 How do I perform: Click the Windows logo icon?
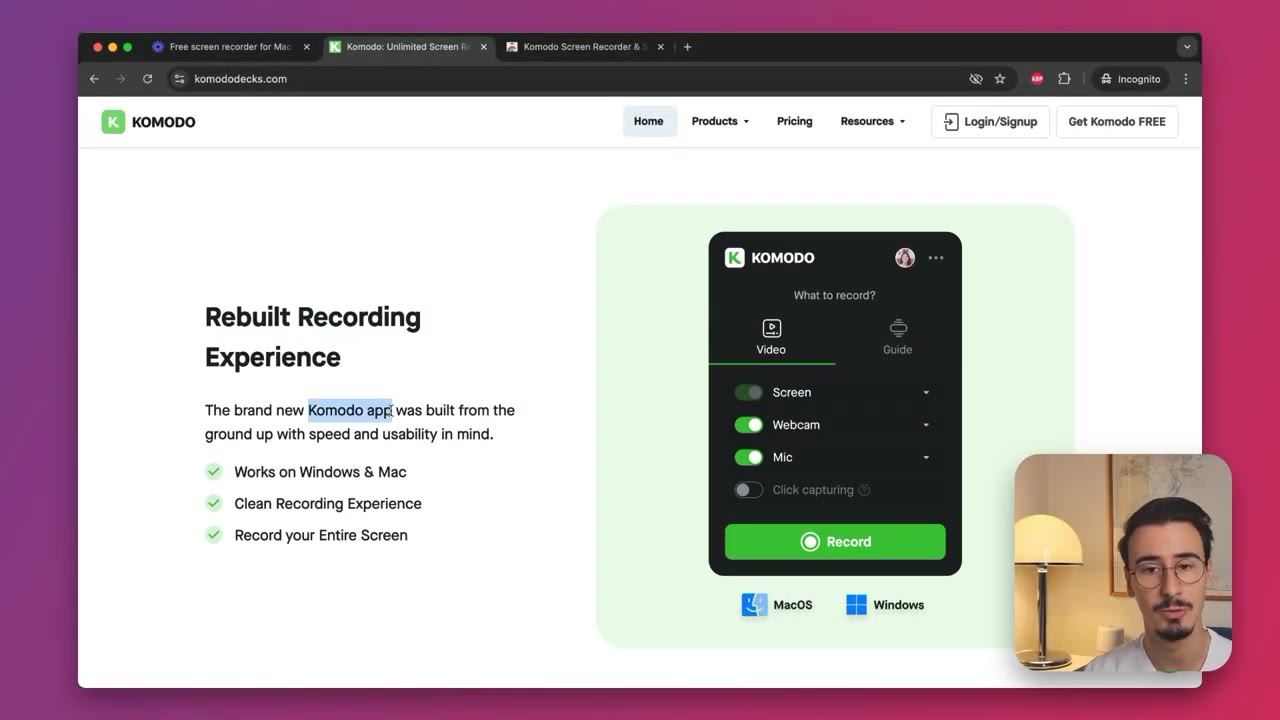(x=856, y=605)
